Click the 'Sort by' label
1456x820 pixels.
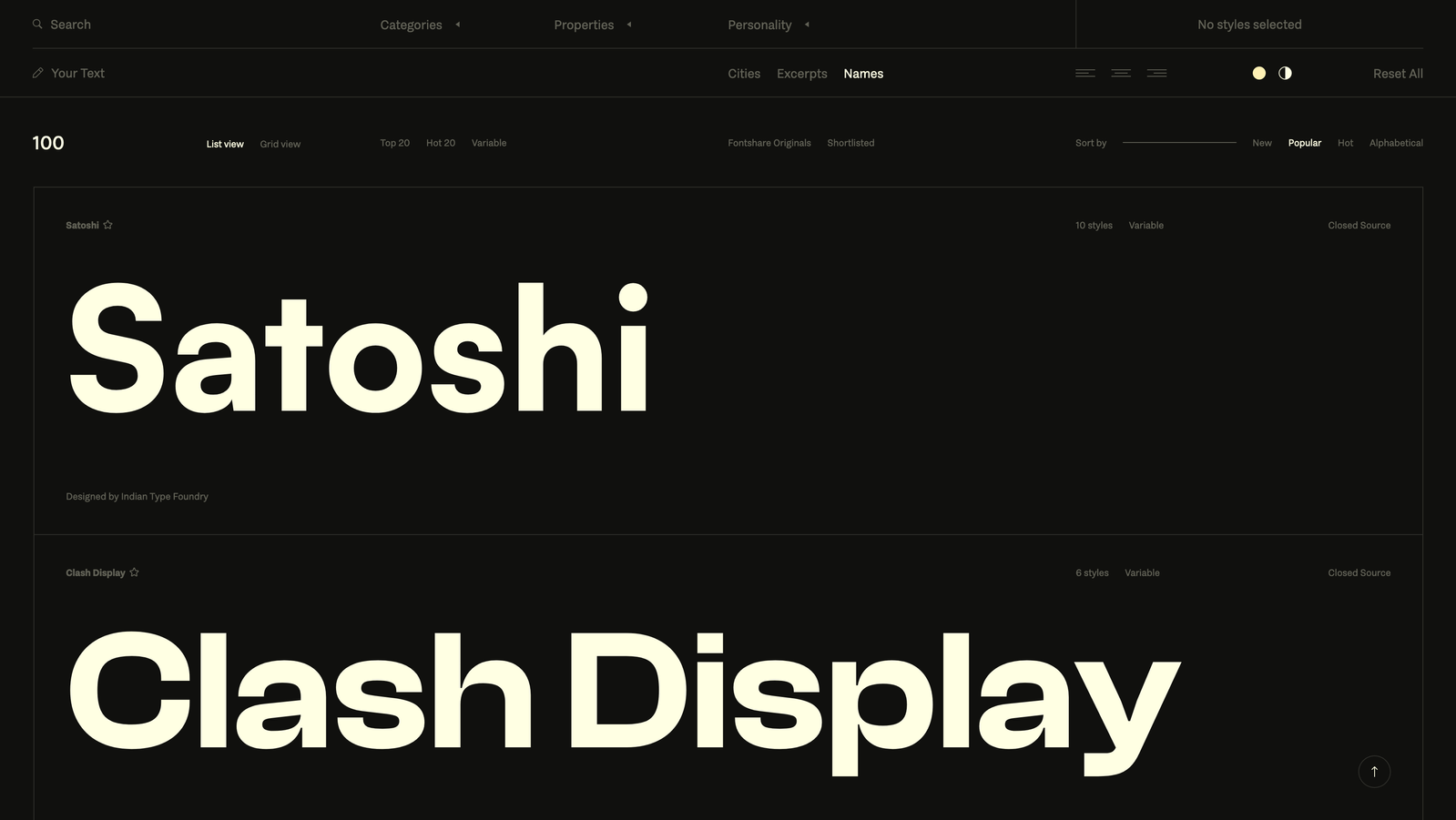[x=1091, y=143]
